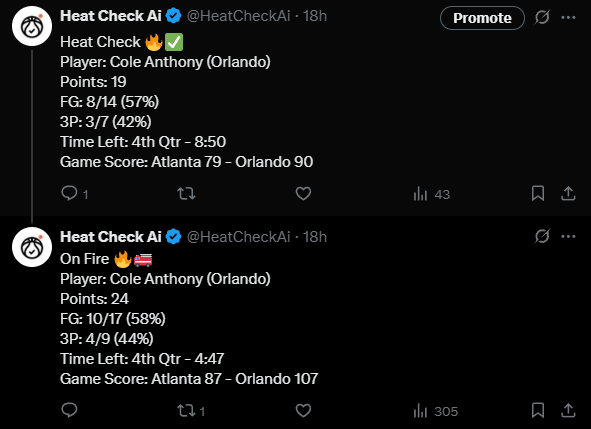This screenshot has height=429, width=591.
Task: Open @HeatCheckAi handle on second tweet
Action: click(x=239, y=237)
